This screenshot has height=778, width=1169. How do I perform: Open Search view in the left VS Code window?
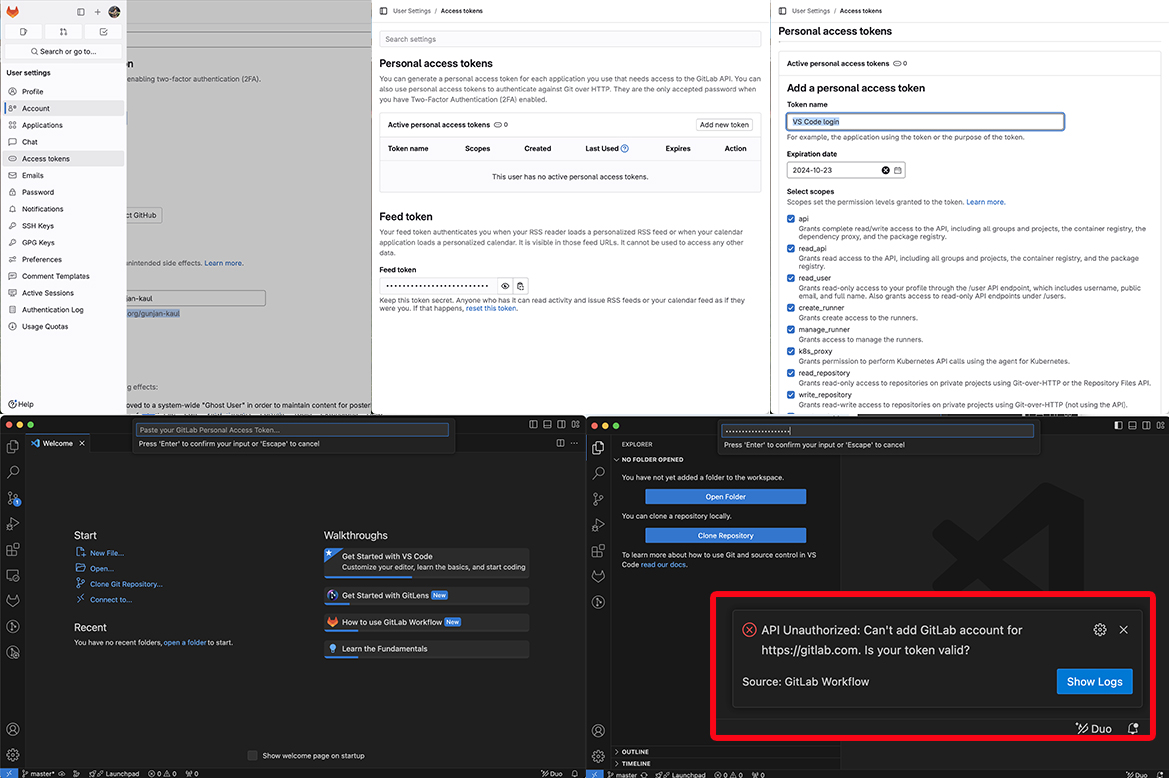(13, 472)
